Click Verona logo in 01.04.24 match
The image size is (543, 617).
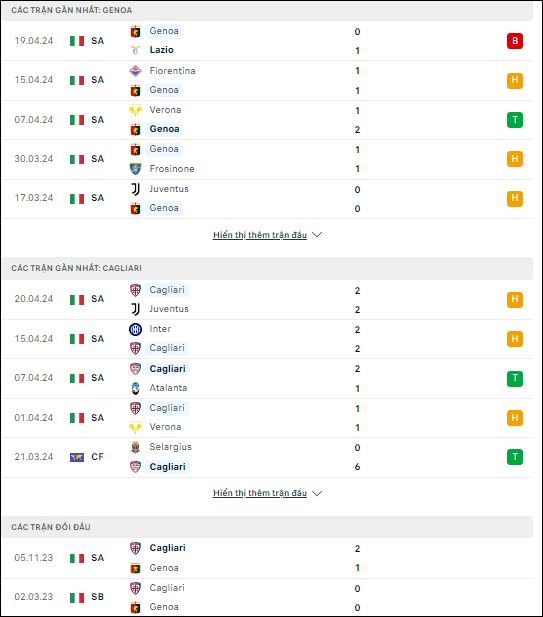pyautogui.click(x=135, y=427)
